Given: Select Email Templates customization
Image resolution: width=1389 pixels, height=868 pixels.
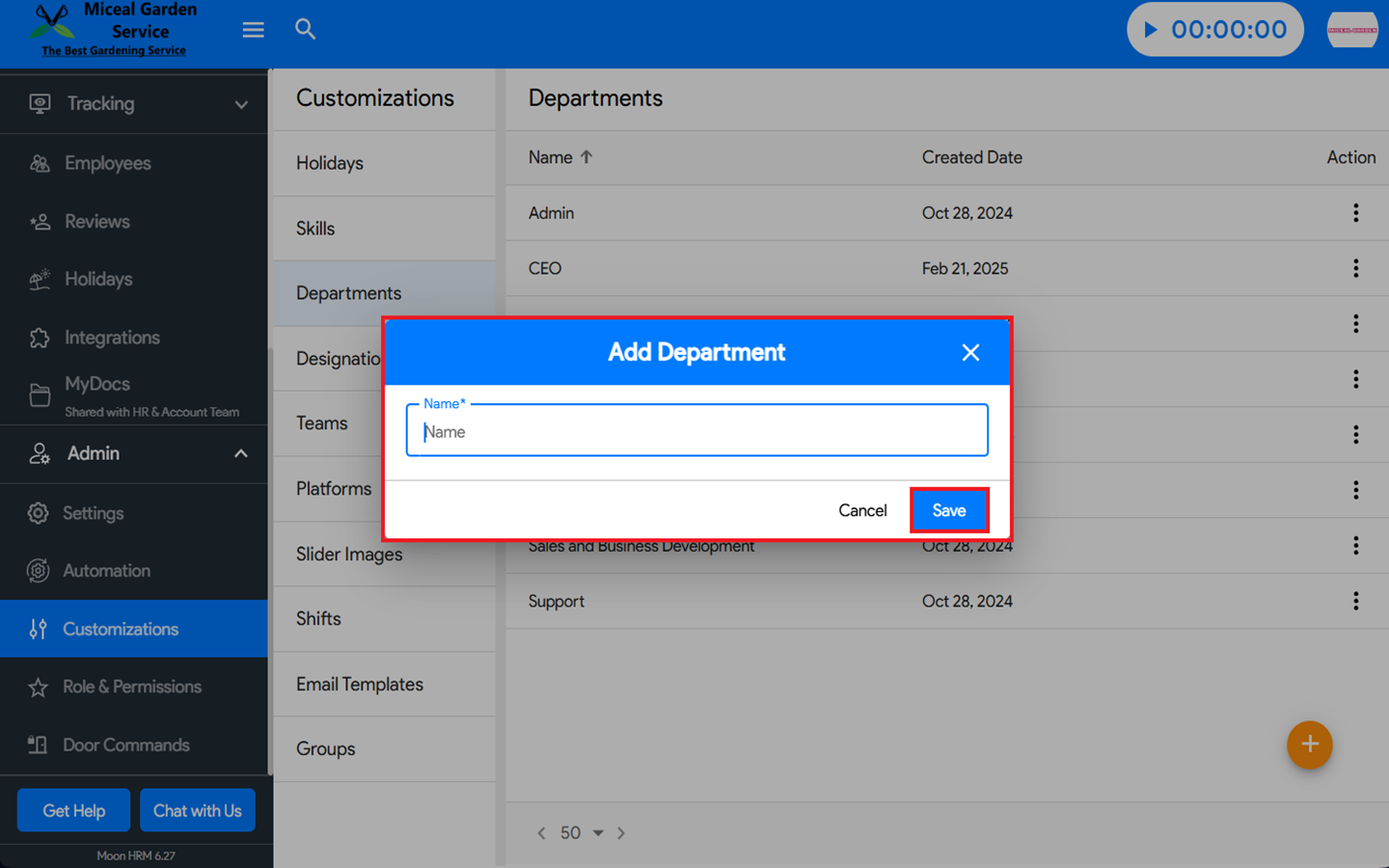Looking at the screenshot, I should 360,684.
